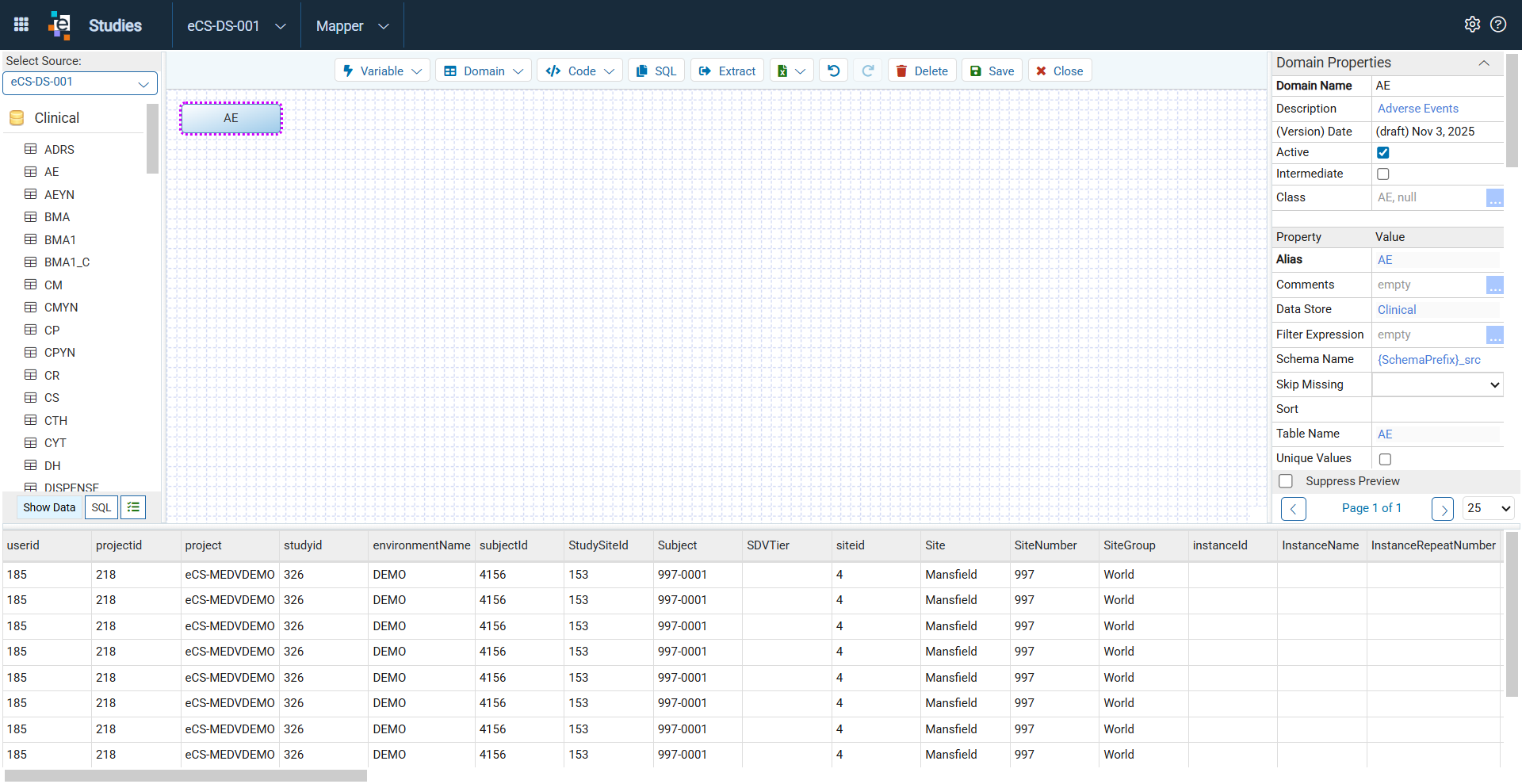Click the AEYN table icon
Image resolution: width=1522 pixels, height=784 pixels.
pos(31,194)
